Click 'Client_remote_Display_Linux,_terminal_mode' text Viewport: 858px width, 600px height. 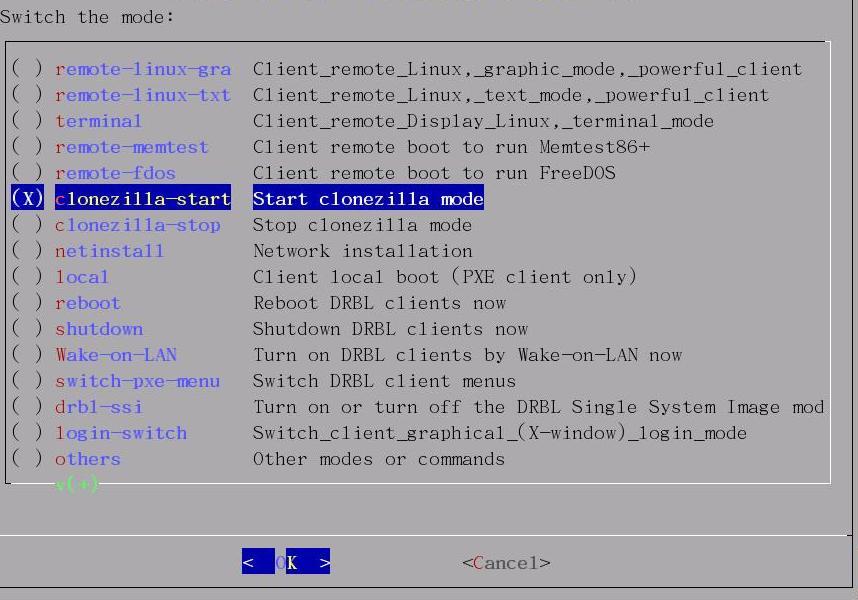click(483, 121)
